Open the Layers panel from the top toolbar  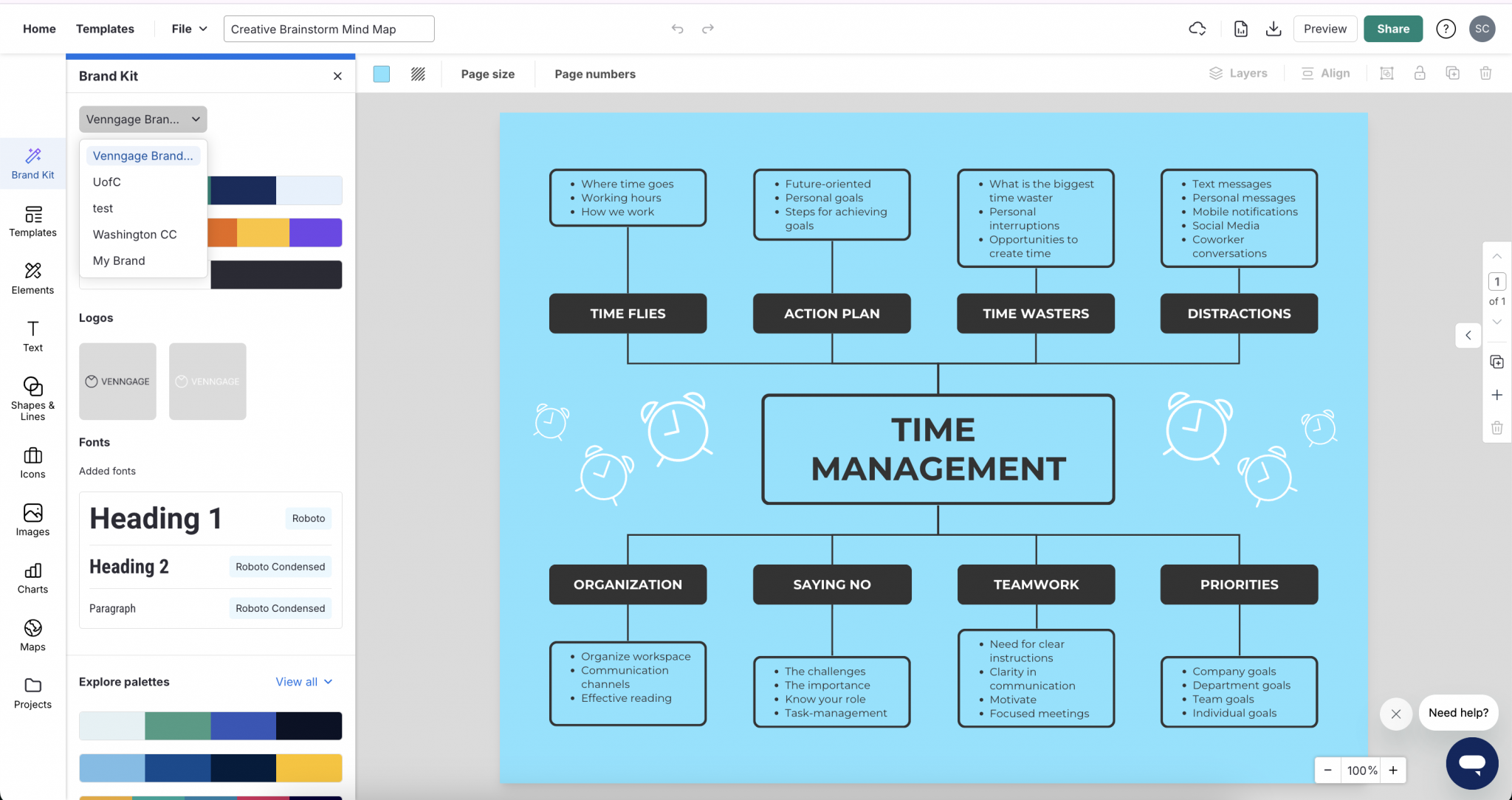click(1238, 73)
